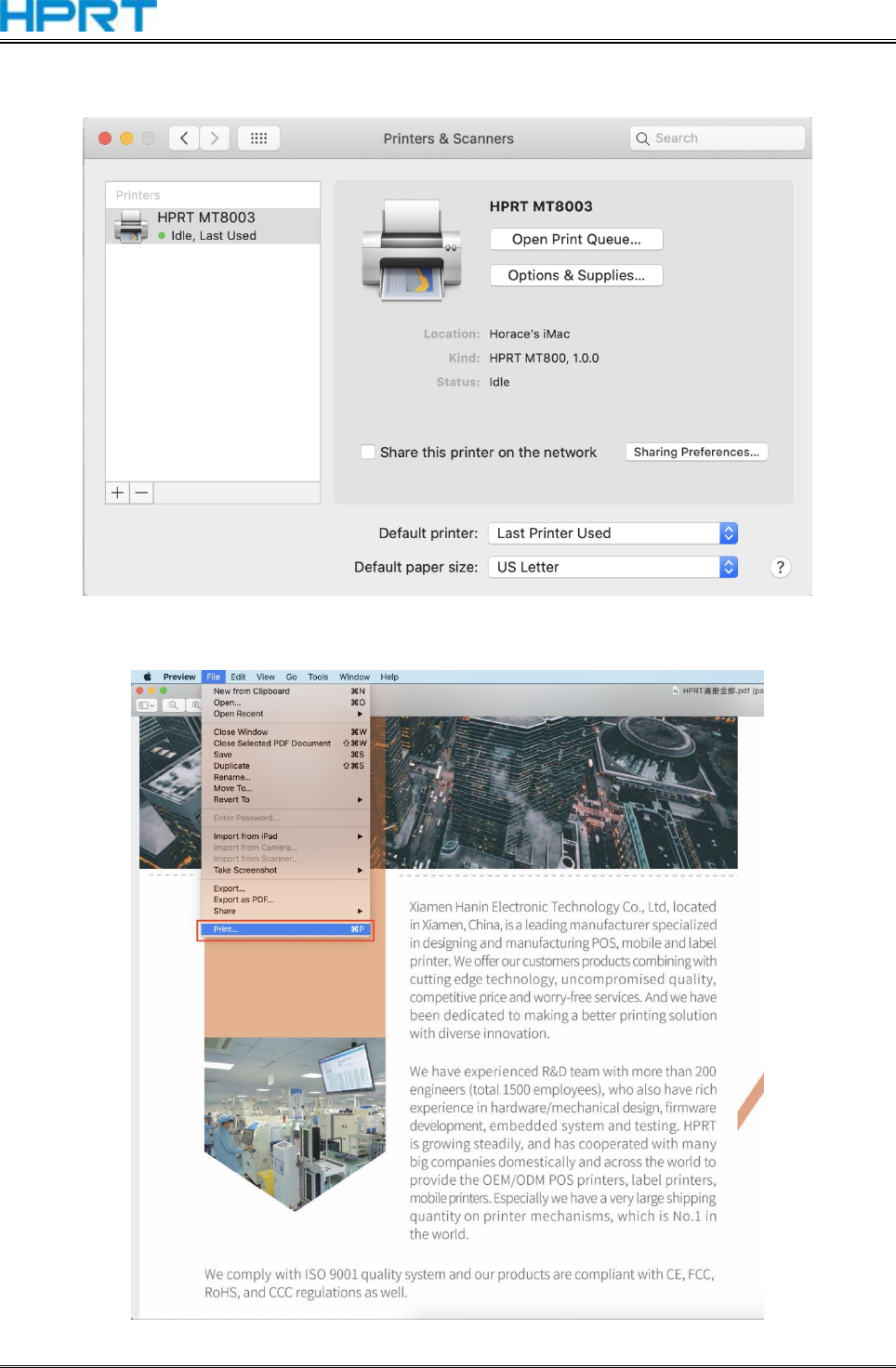This screenshot has width=896, height=1368.
Task: Expand Revert To submenu
Action: point(288,799)
